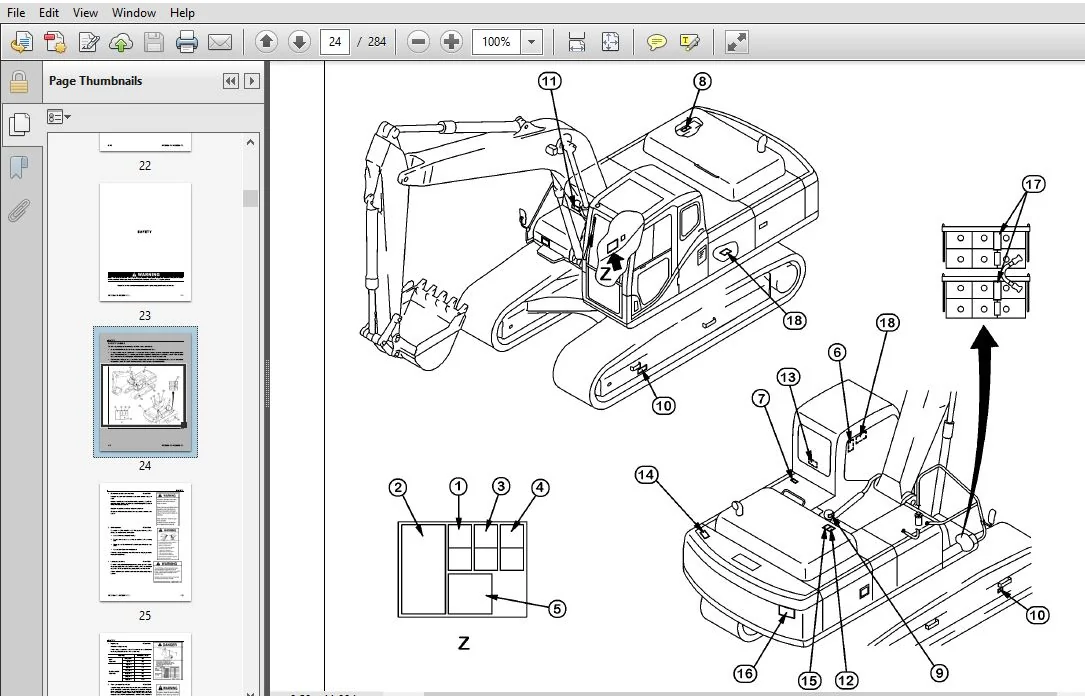This screenshot has height=696, width=1085.
Task: Zoom in with the plus button
Action: coord(451,42)
